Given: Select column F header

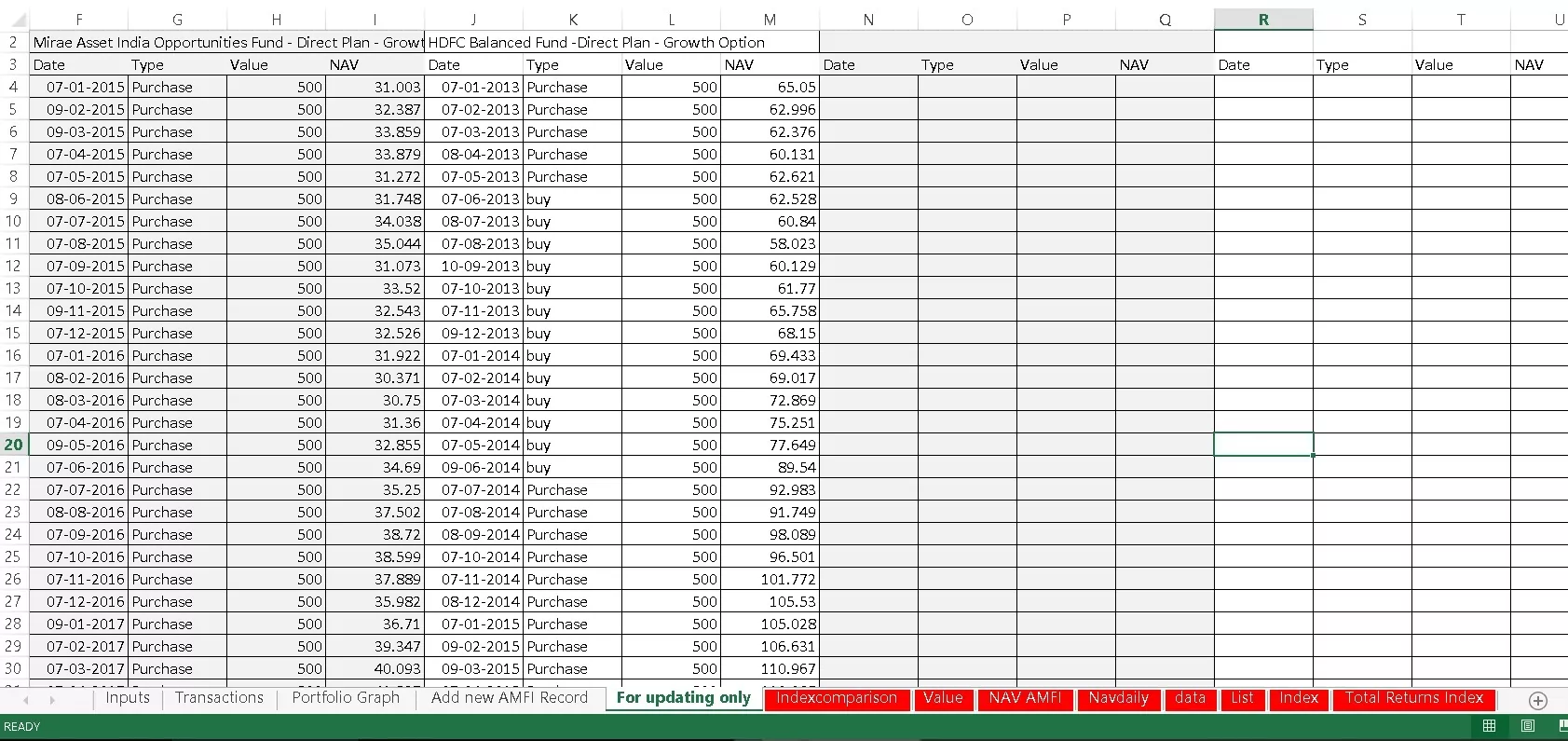Looking at the screenshot, I should coord(78,20).
